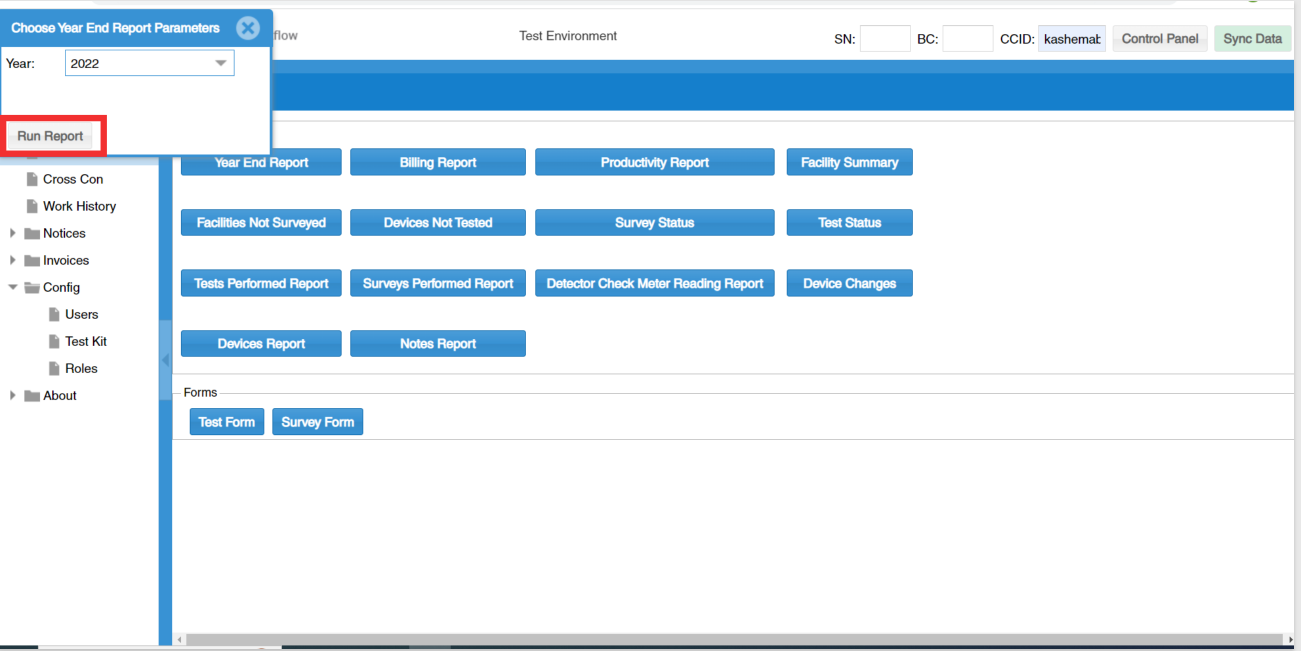Image resolution: width=1301 pixels, height=651 pixels.
Task: Expand the Invoices folder
Action: pyautogui.click(x=13, y=260)
